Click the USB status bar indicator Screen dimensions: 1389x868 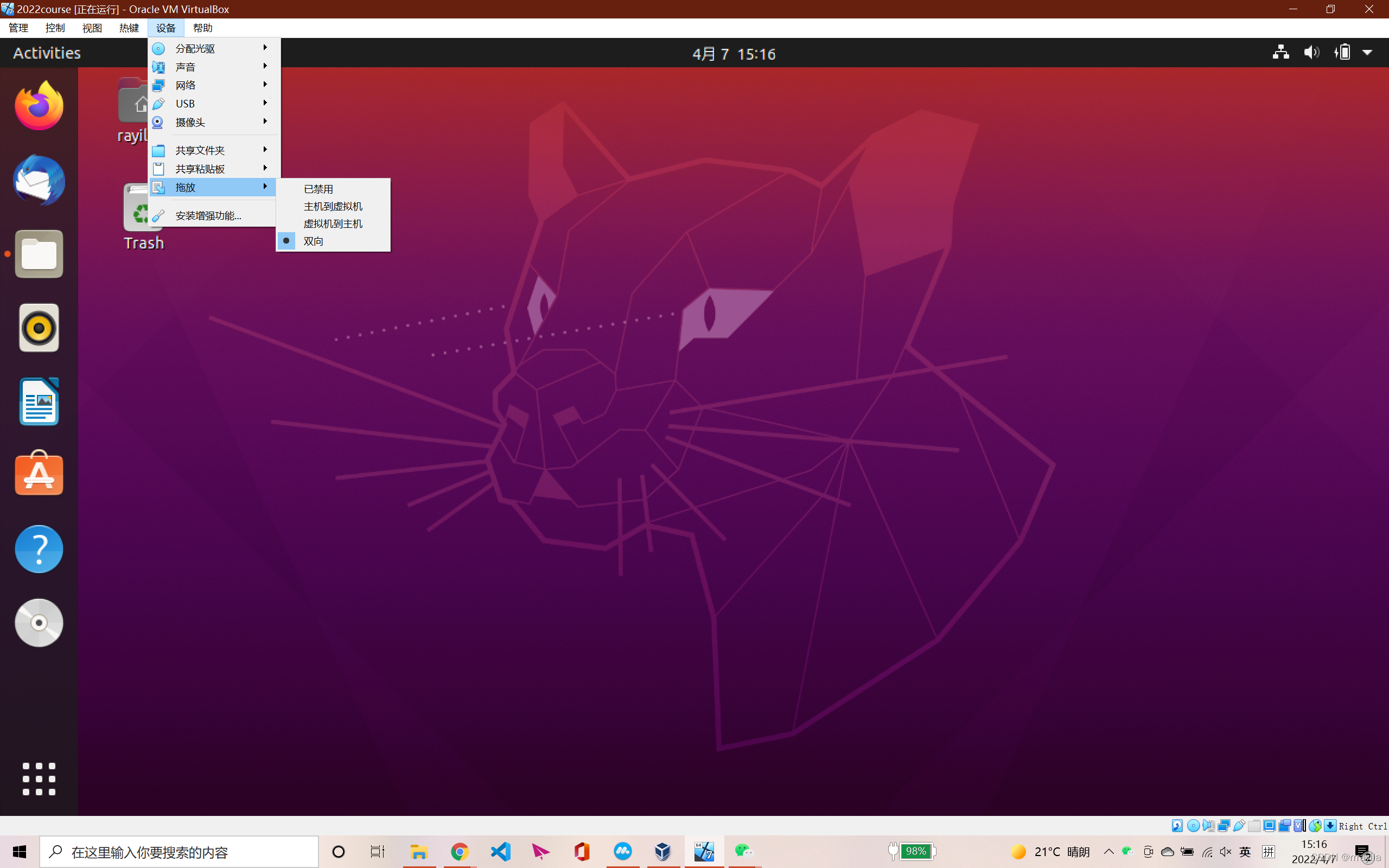tap(1239, 826)
